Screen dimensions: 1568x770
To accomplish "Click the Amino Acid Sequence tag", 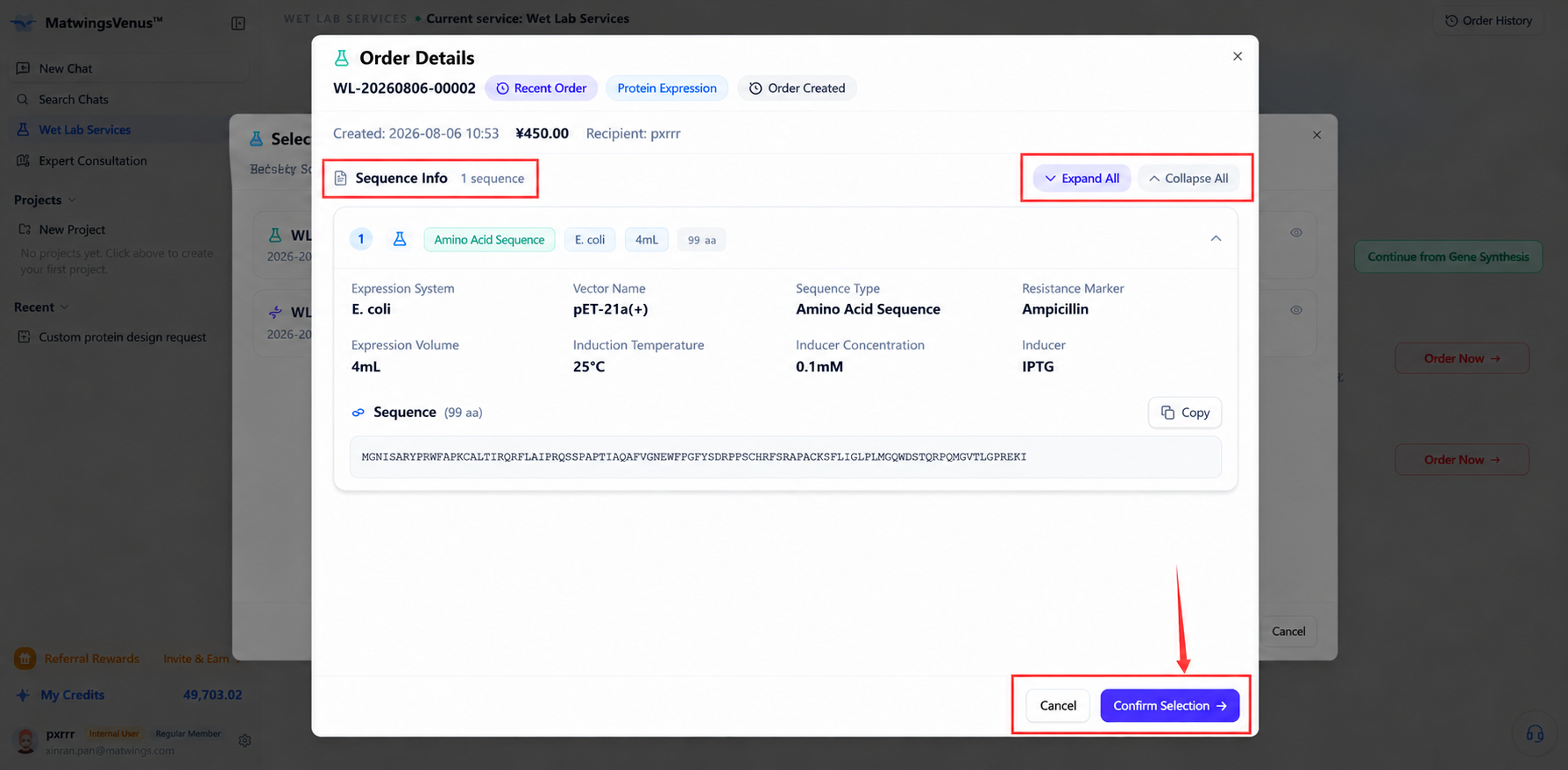I will pos(489,239).
